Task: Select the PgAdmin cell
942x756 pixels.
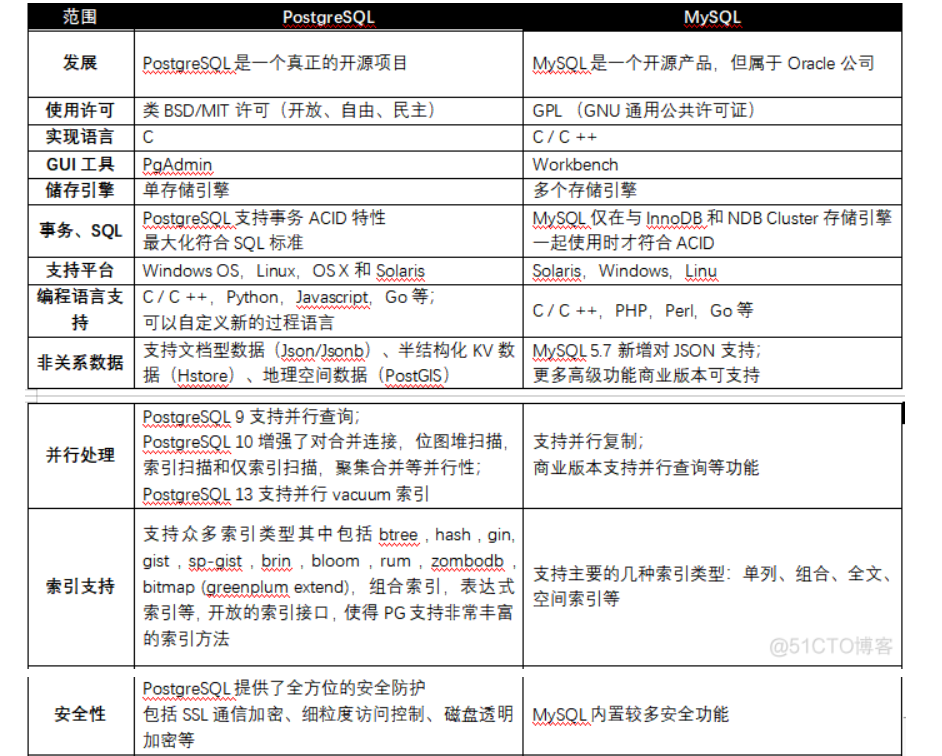Action: point(329,164)
